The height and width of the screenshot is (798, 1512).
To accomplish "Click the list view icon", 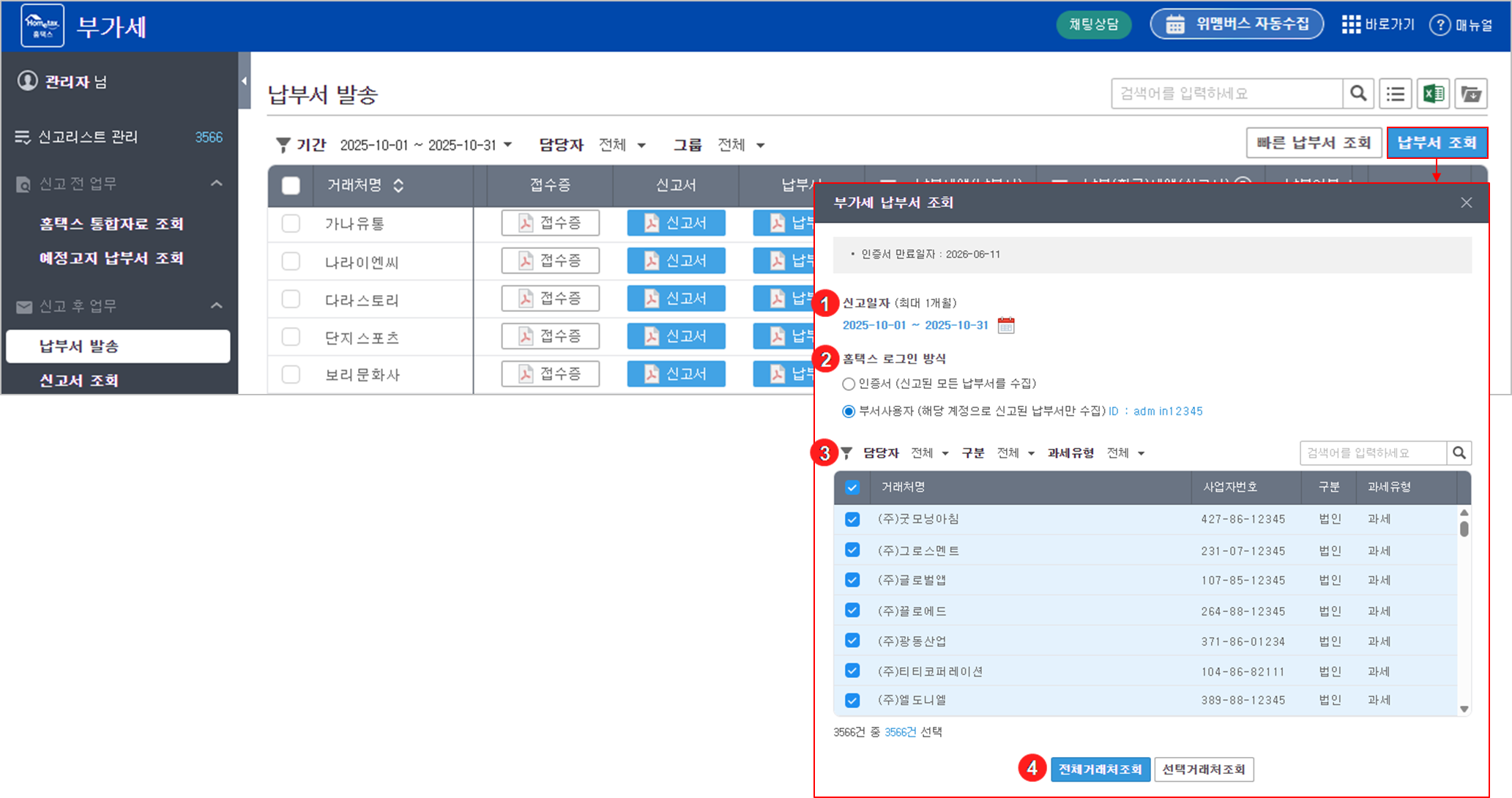I will click(1396, 94).
